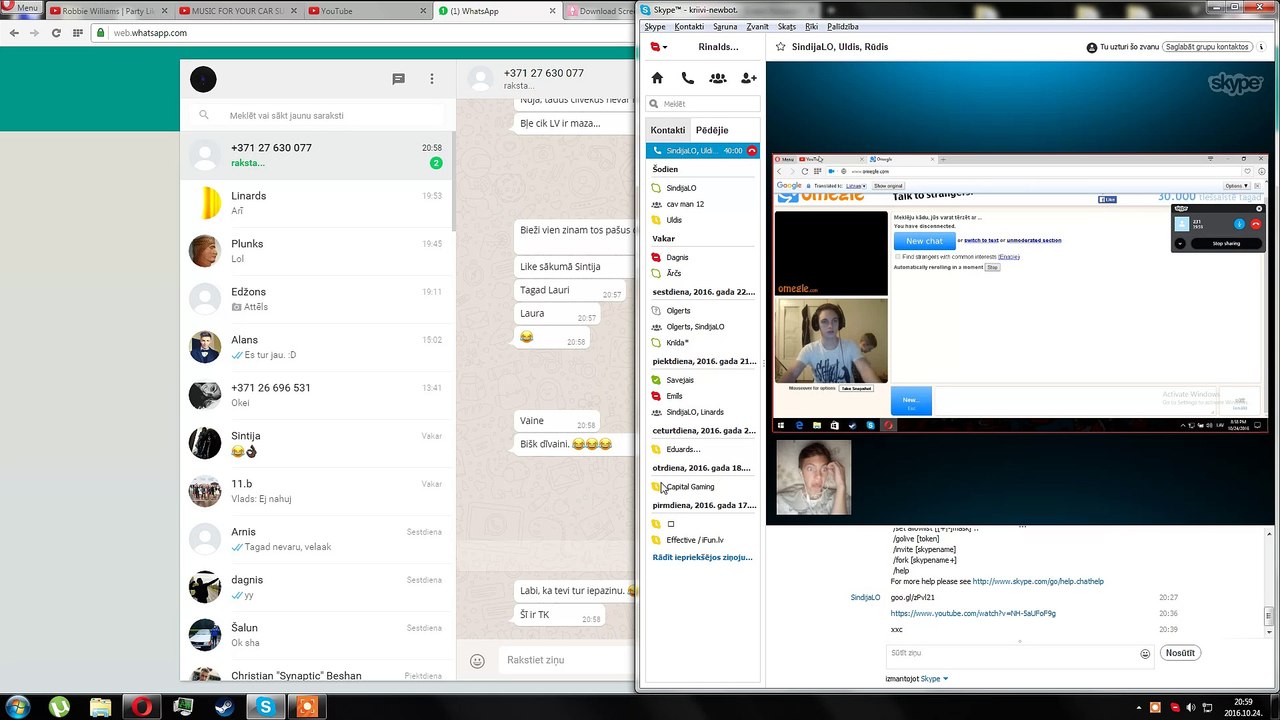The width and height of the screenshot is (1280, 720).
Task: Open the Sintija chat in WhatsApp
Action: [318, 443]
